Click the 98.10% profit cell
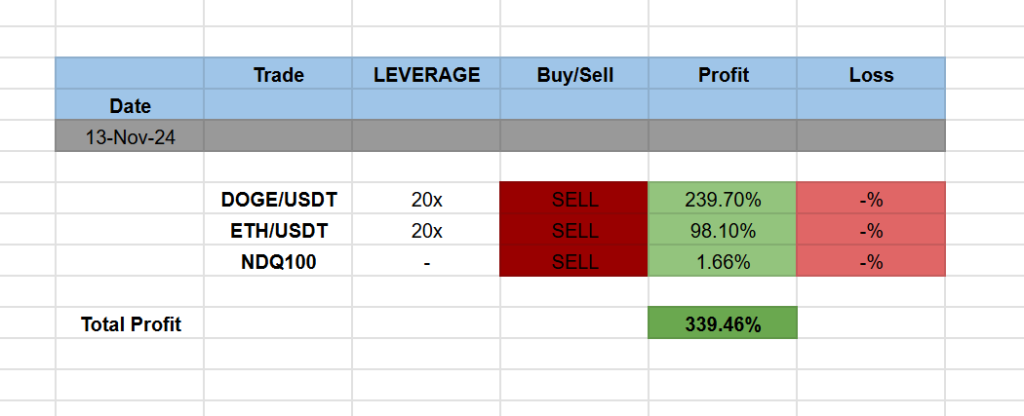The height and width of the screenshot is (416, 1024). pos(722,231)
